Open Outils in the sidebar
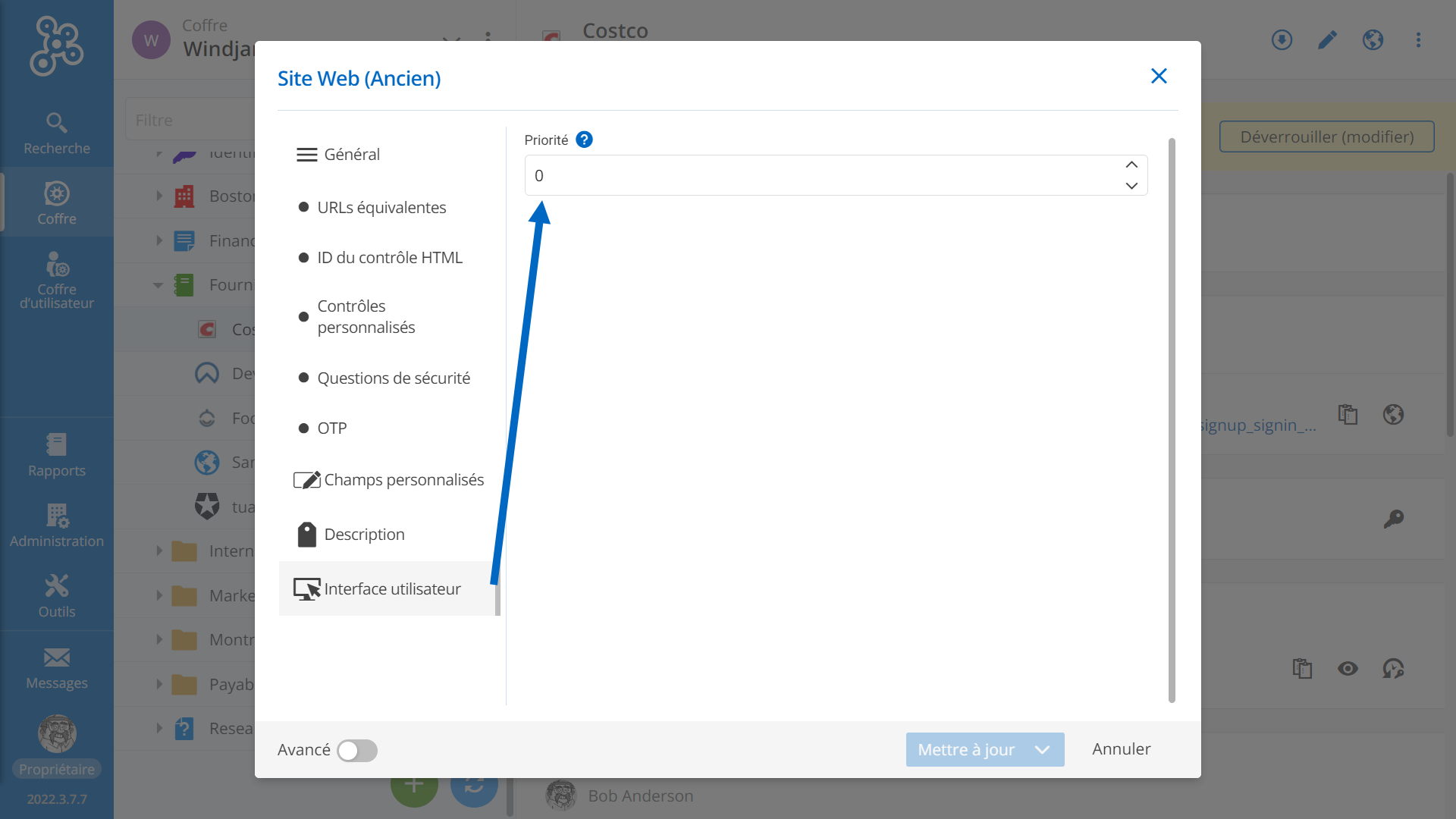The height and width of the screenshot is (819, 1456). (x=57, y=596)
